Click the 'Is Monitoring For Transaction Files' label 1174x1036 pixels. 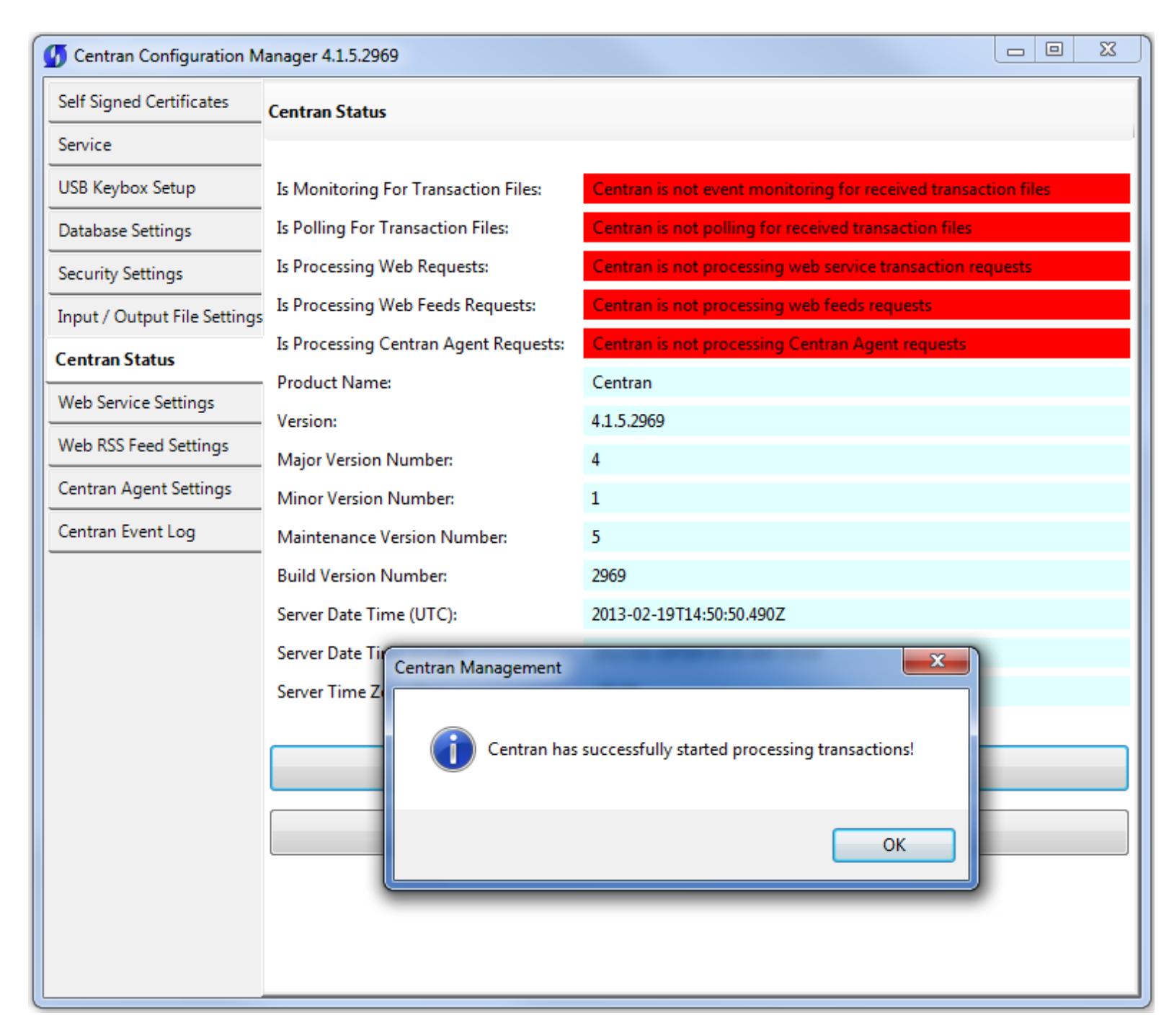click(409, 190)
